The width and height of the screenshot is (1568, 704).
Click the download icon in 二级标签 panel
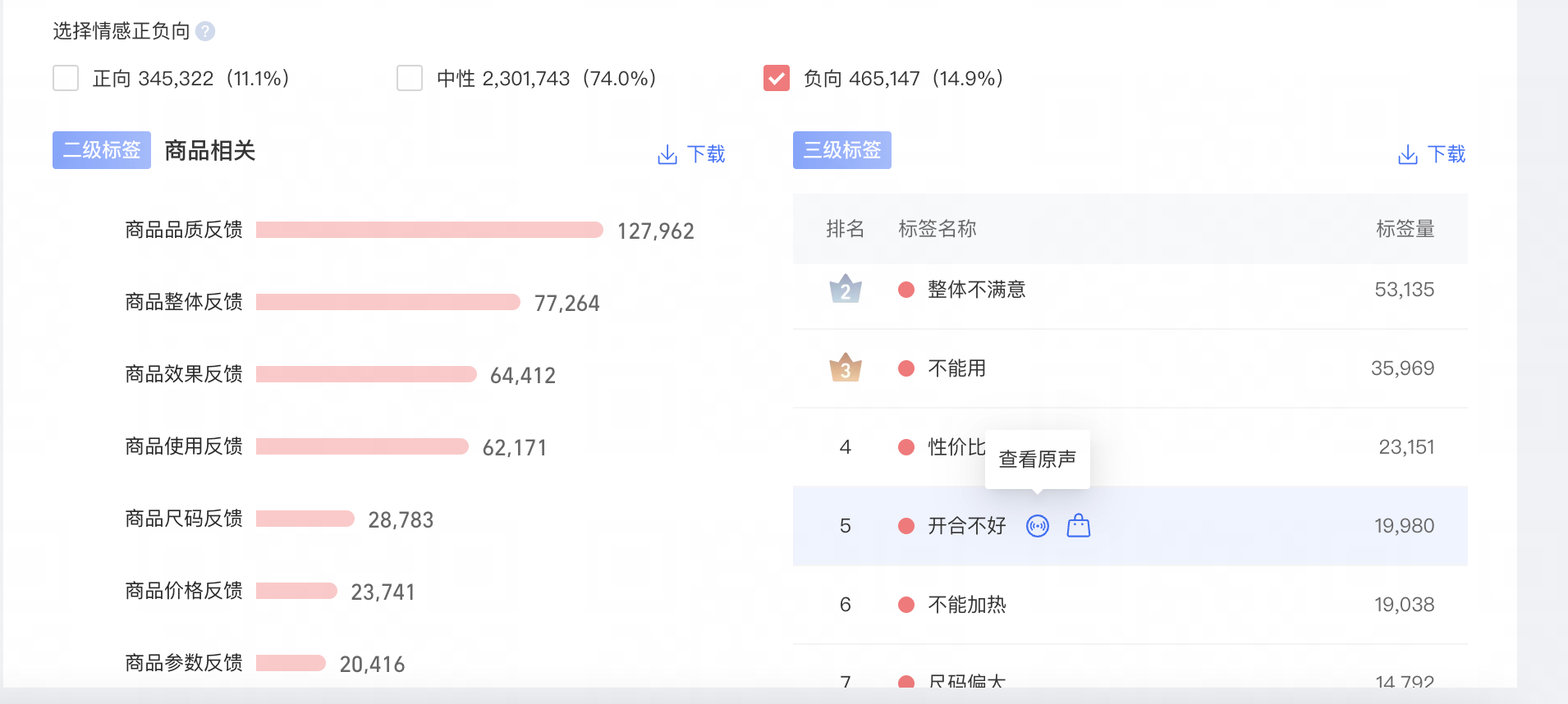pyautogui.click(x=667, y=154)
